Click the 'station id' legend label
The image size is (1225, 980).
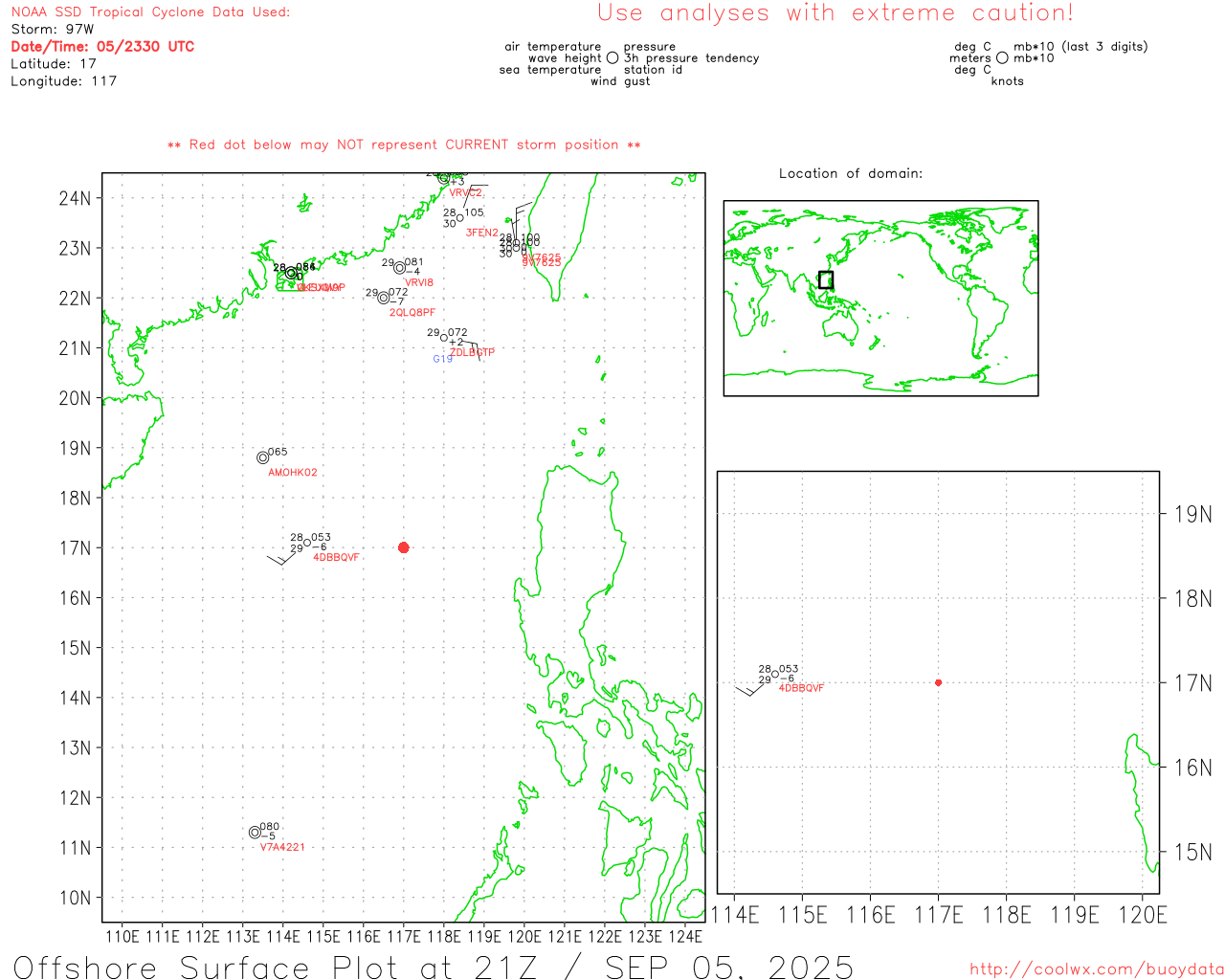coord(653,70)
